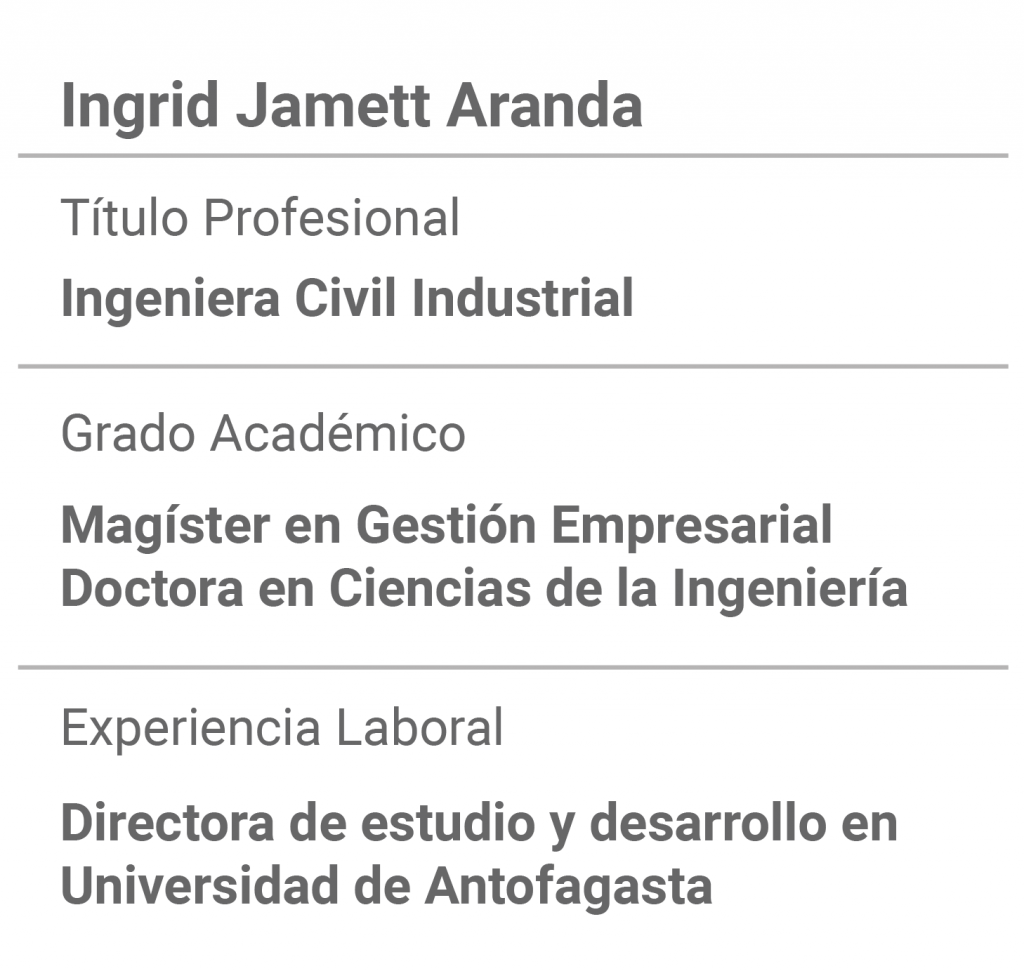Click the word Laboral in section label
Screen dimensions: 1024x971
click(420, 727)
